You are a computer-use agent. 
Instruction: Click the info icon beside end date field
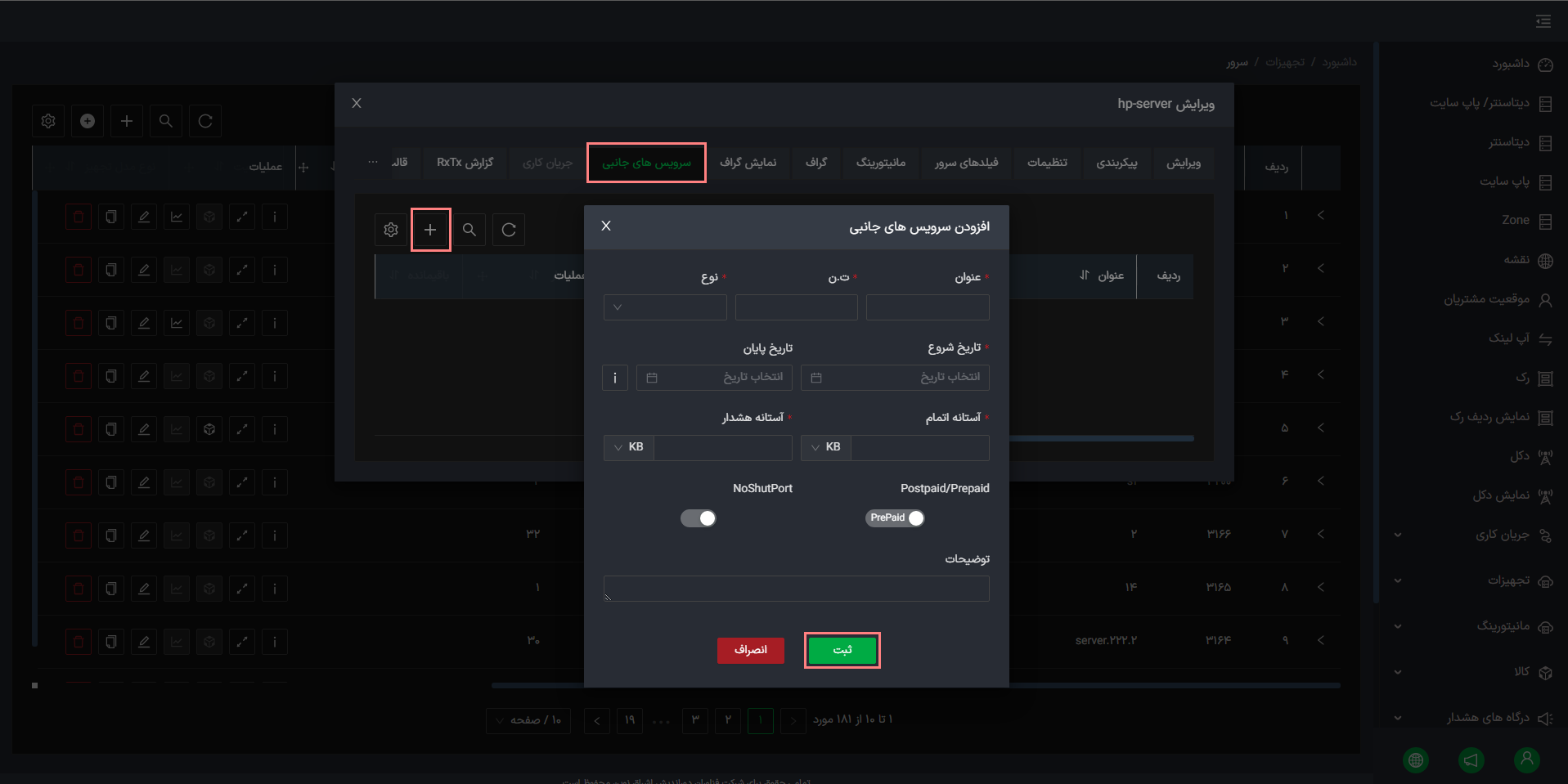(x=615, y=378)
